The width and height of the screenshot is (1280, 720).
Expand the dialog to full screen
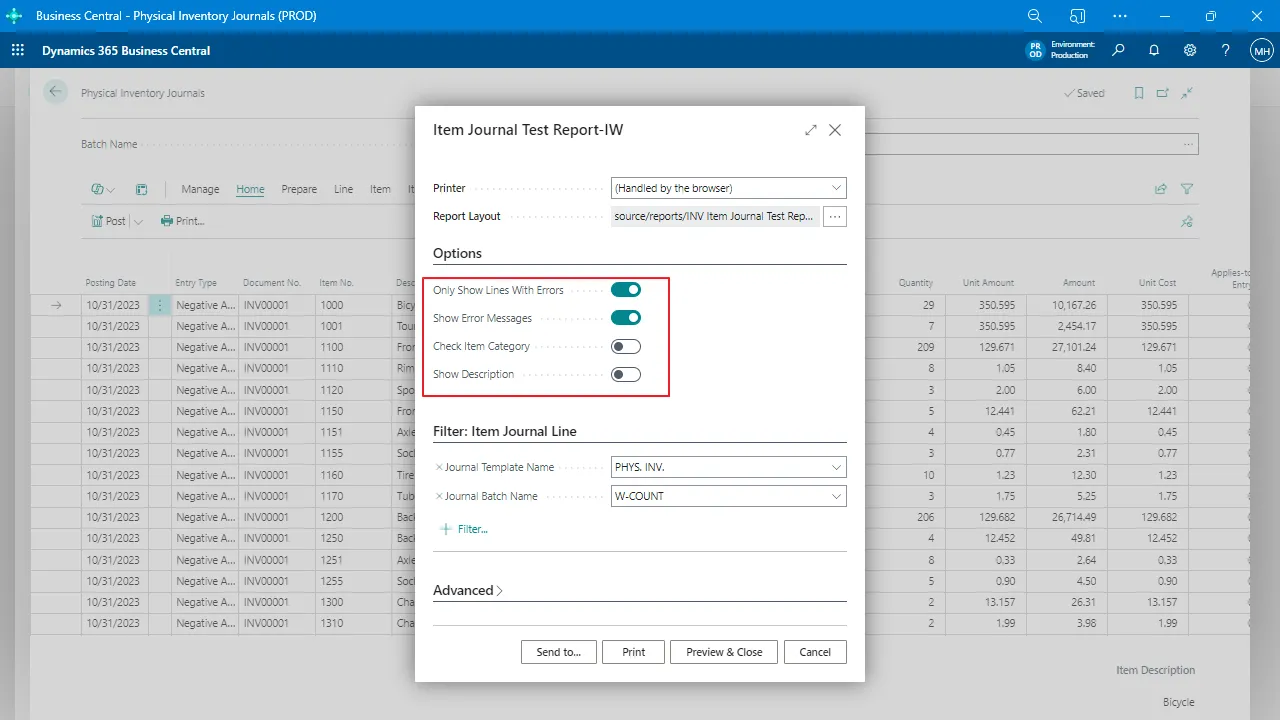coord(811,130)
